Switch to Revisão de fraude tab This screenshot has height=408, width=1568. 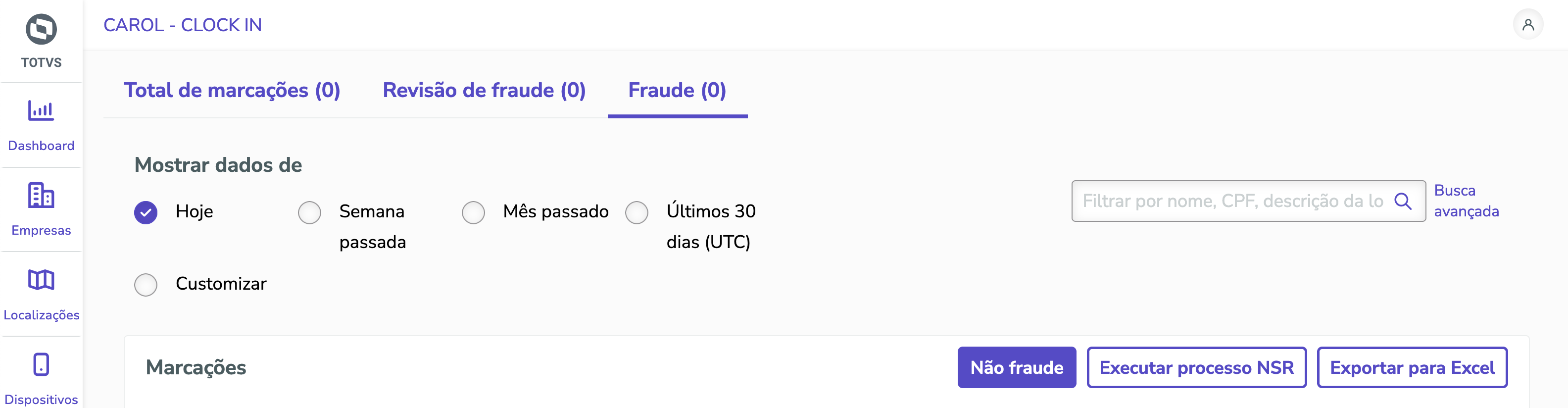tap(484, 90)
